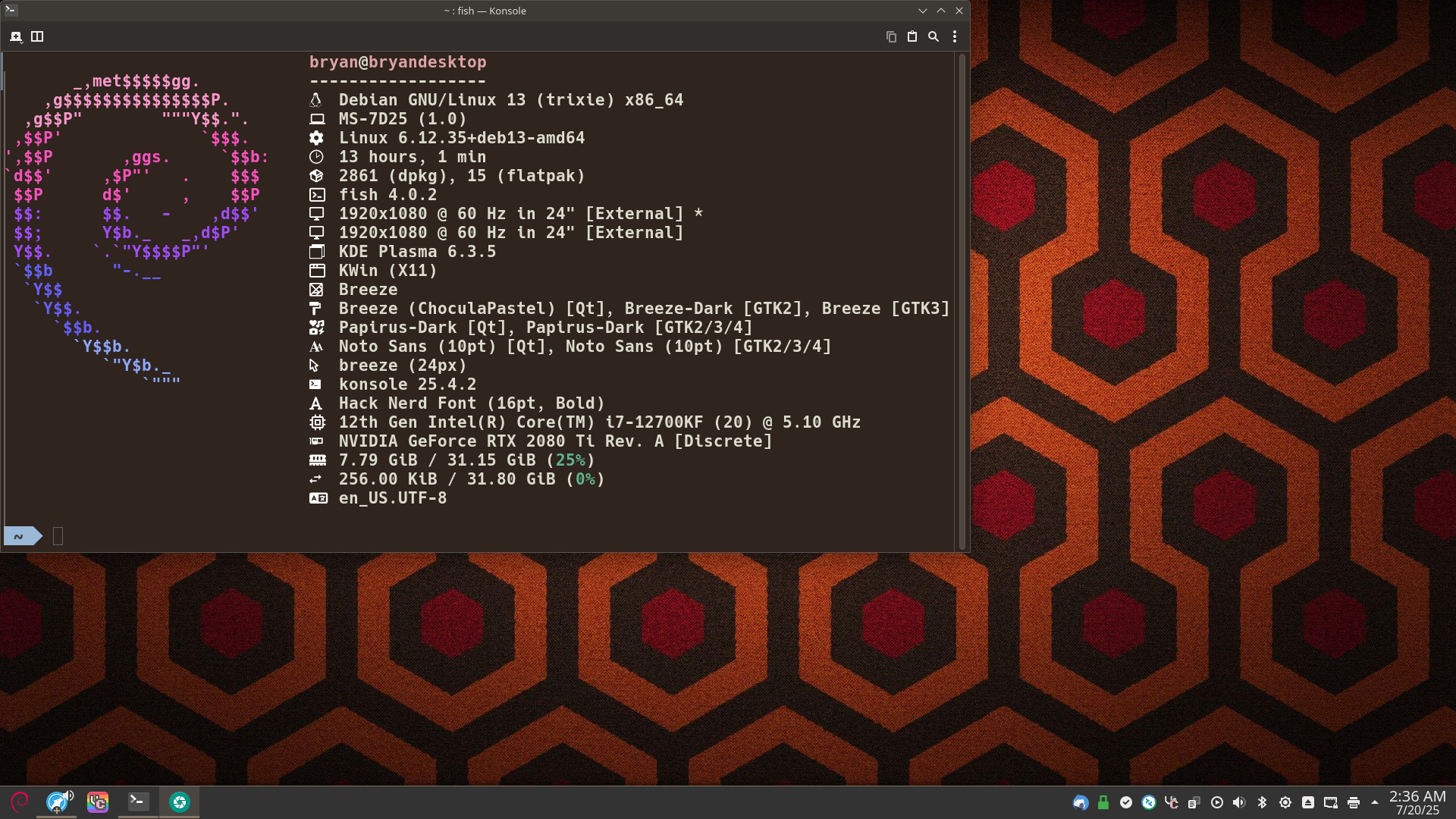Focus the fish shell prompt cursor
Image resolution: width=1456 pixels, height=819 pixels.
58,536
